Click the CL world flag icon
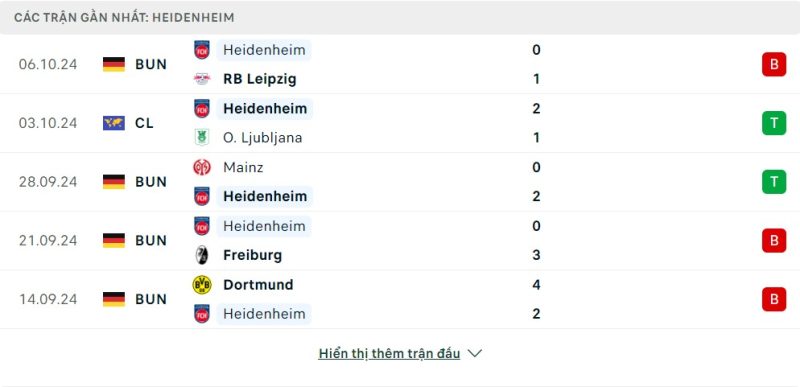The height and width of the screenshot is (387, 800). point(114,123)
